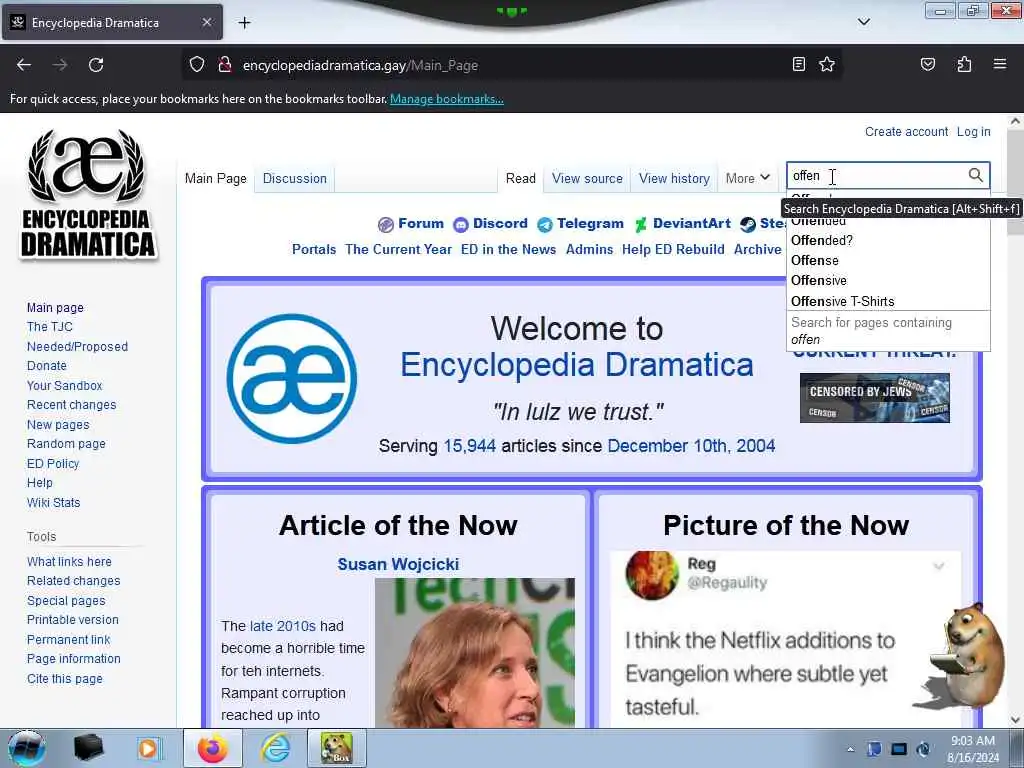Select the Read tab
The image size is (1024, 768).
[520, 178]
